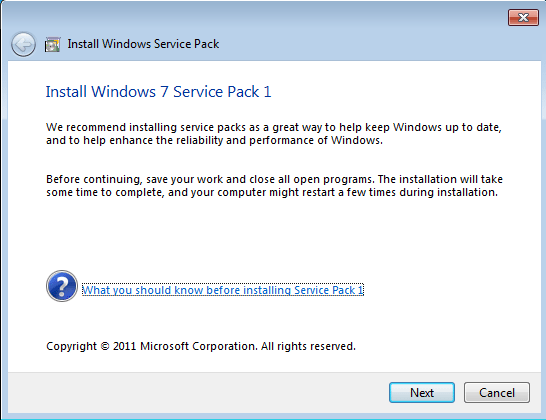Click the 'Before continuing, save your work' line
This screenshot has height=420, width=546.
274,179
